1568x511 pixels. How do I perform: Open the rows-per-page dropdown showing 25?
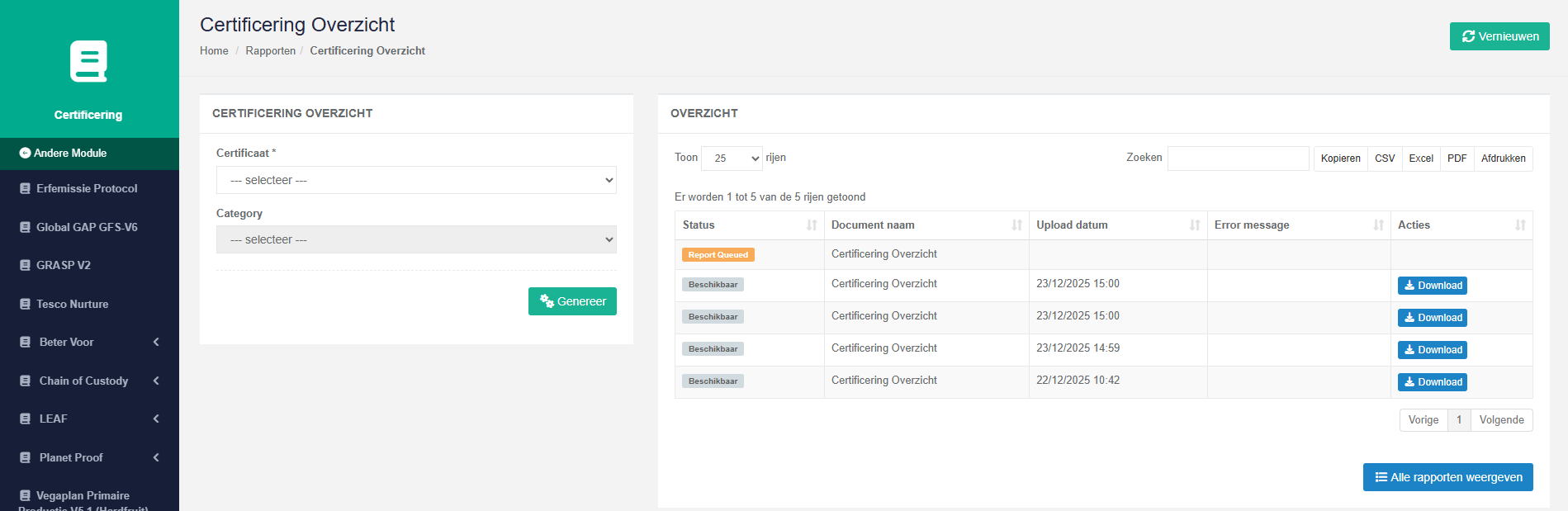tap(732, 158)
